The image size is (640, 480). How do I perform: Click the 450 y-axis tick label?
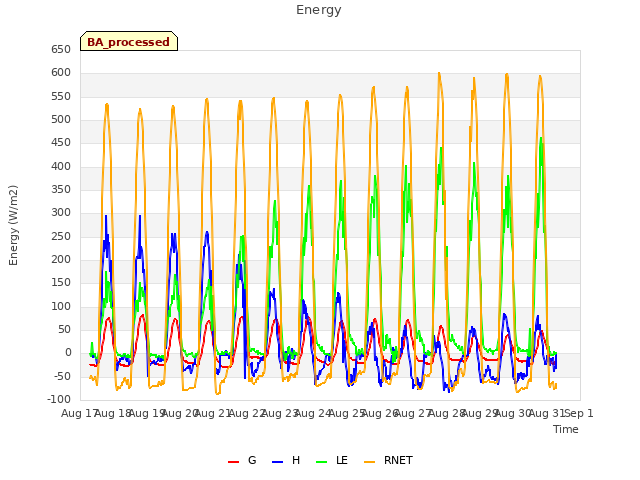[x=61, y=142]
